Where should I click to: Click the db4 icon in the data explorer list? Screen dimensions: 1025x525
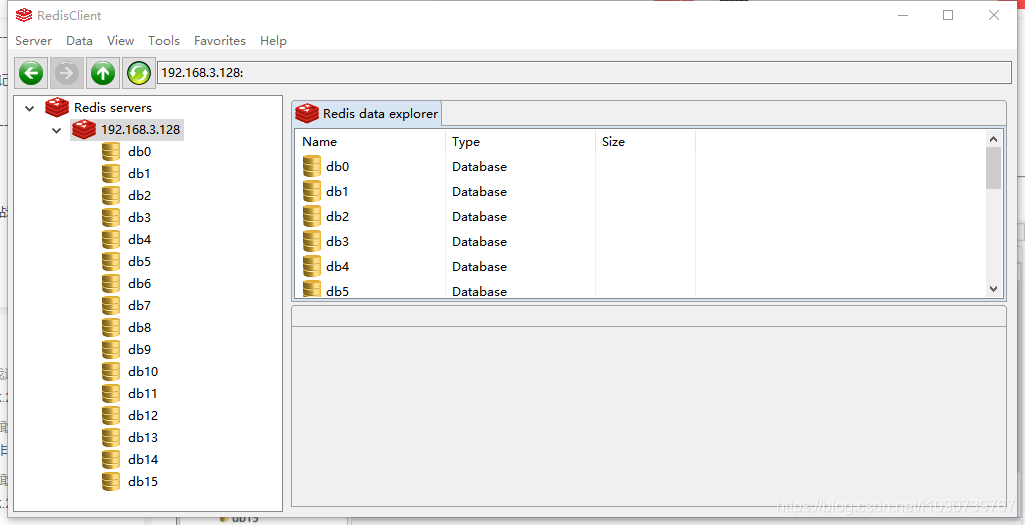point(312,266)
